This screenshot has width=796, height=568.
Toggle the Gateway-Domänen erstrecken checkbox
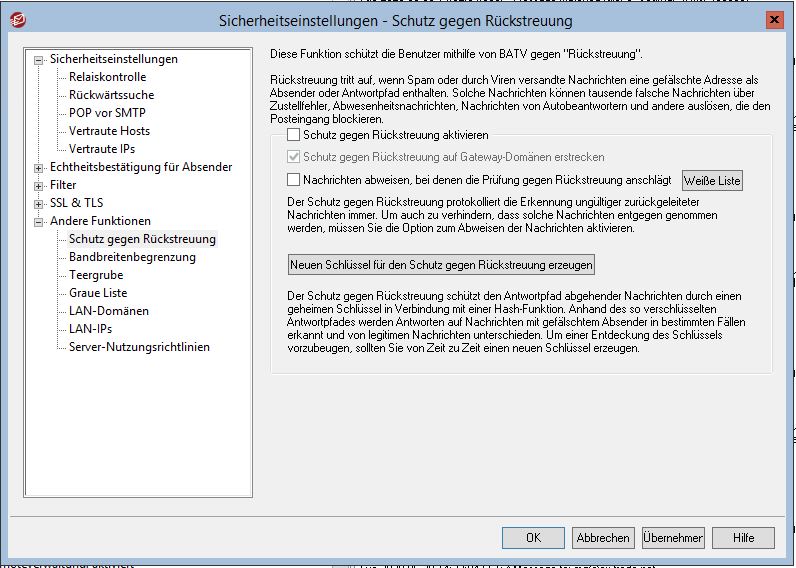[x=293, y=157]
